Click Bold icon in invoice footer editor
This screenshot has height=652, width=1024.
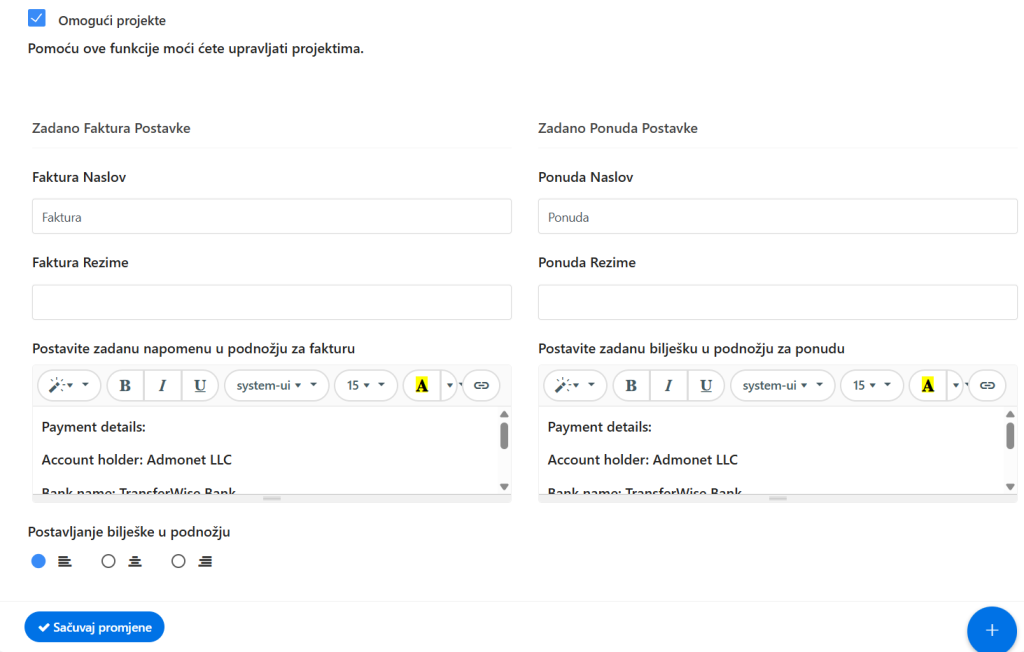click(125, 385)
